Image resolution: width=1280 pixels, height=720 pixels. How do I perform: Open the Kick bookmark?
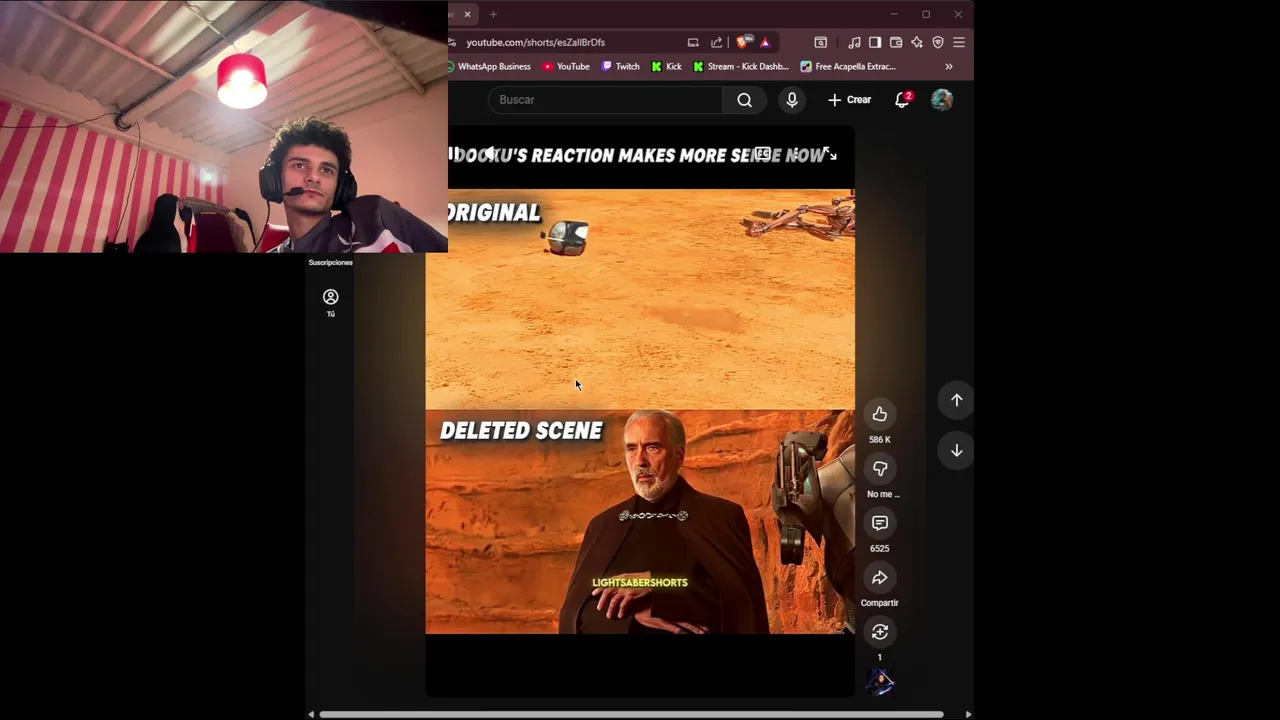click(x=666, y=67)
